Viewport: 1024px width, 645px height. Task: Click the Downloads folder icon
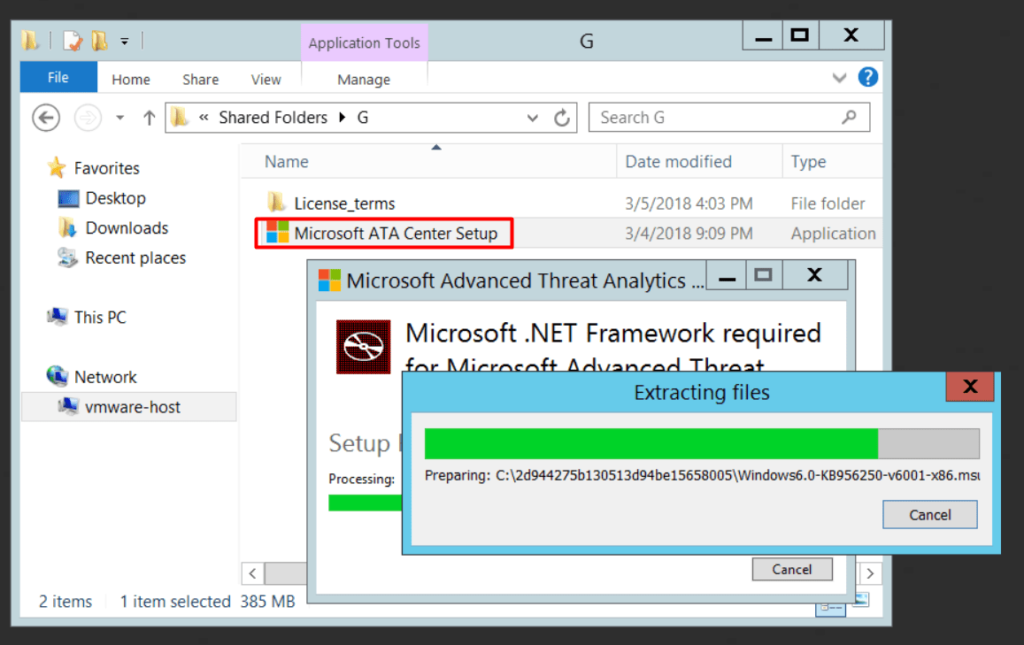(x=67, y=228)
